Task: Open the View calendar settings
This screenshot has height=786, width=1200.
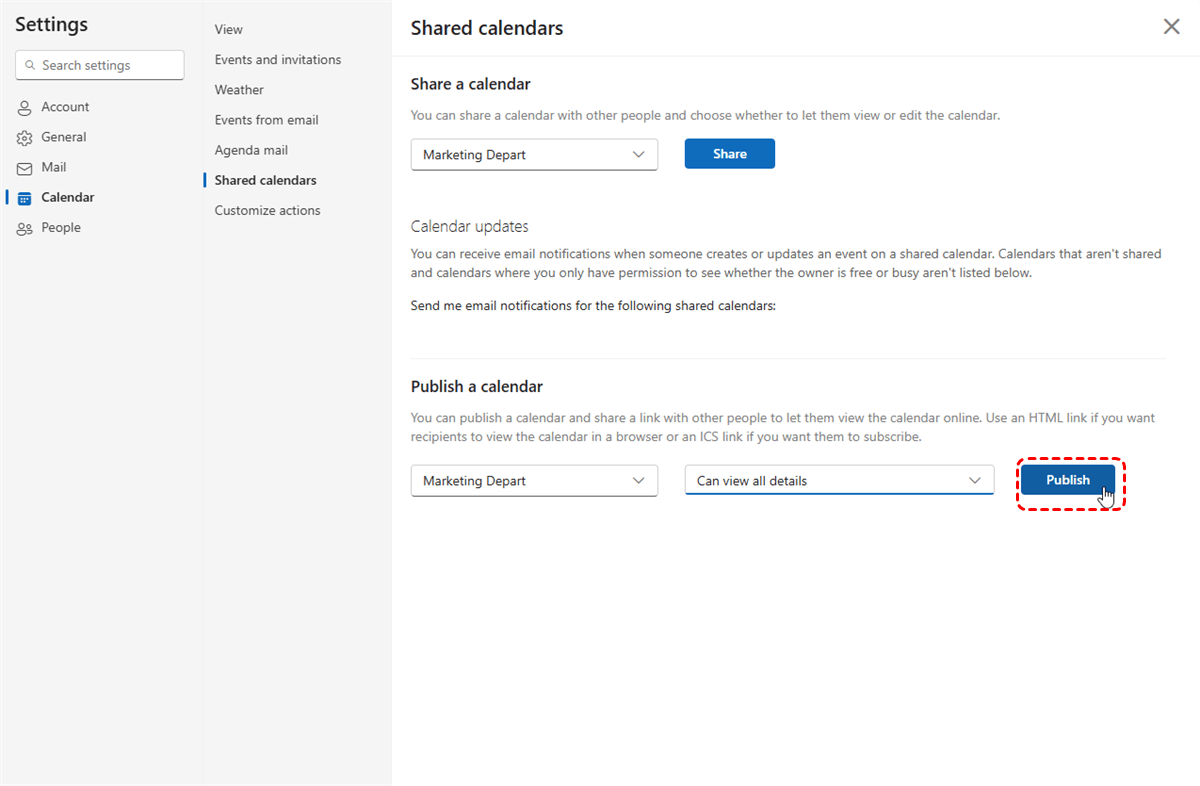Action: coord(228,30)
